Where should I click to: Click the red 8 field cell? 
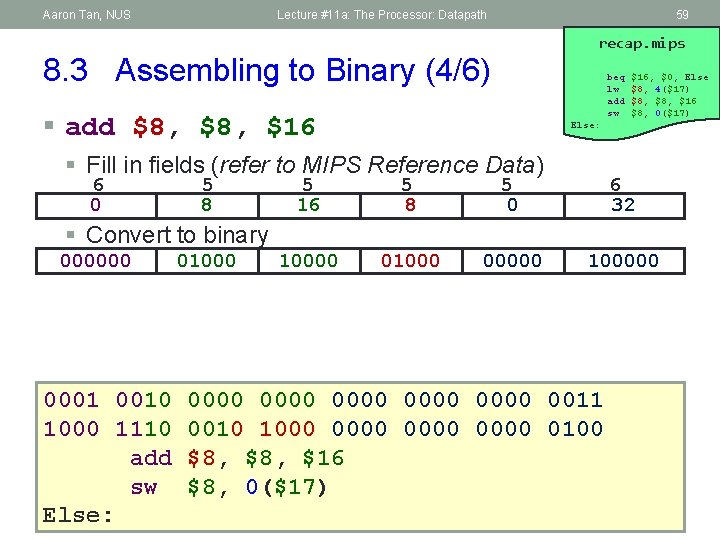pos(411,205)
